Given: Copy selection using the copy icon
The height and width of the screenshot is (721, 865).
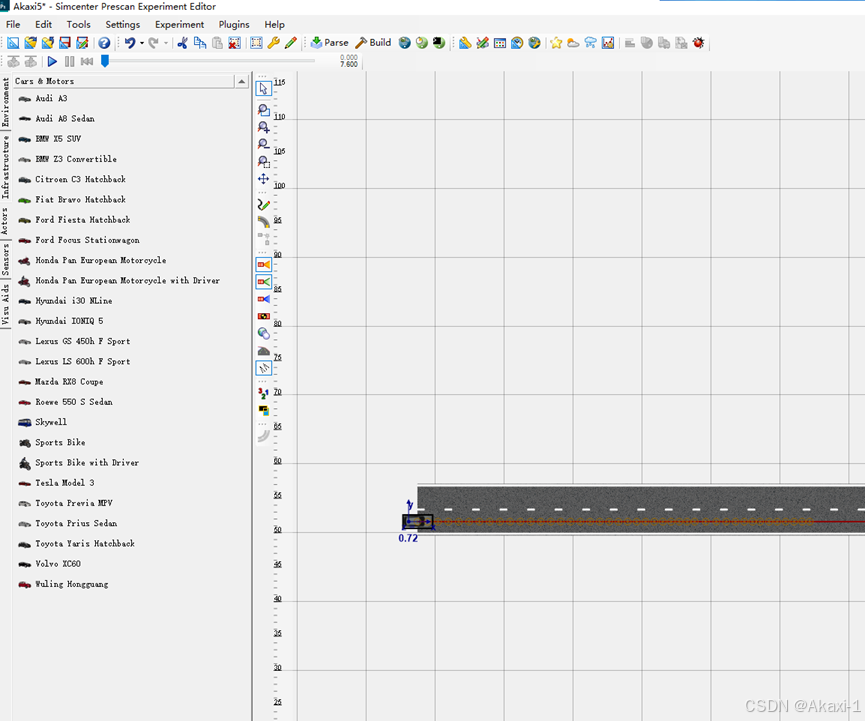Looking at the screenshot, I should click(200, 42).
